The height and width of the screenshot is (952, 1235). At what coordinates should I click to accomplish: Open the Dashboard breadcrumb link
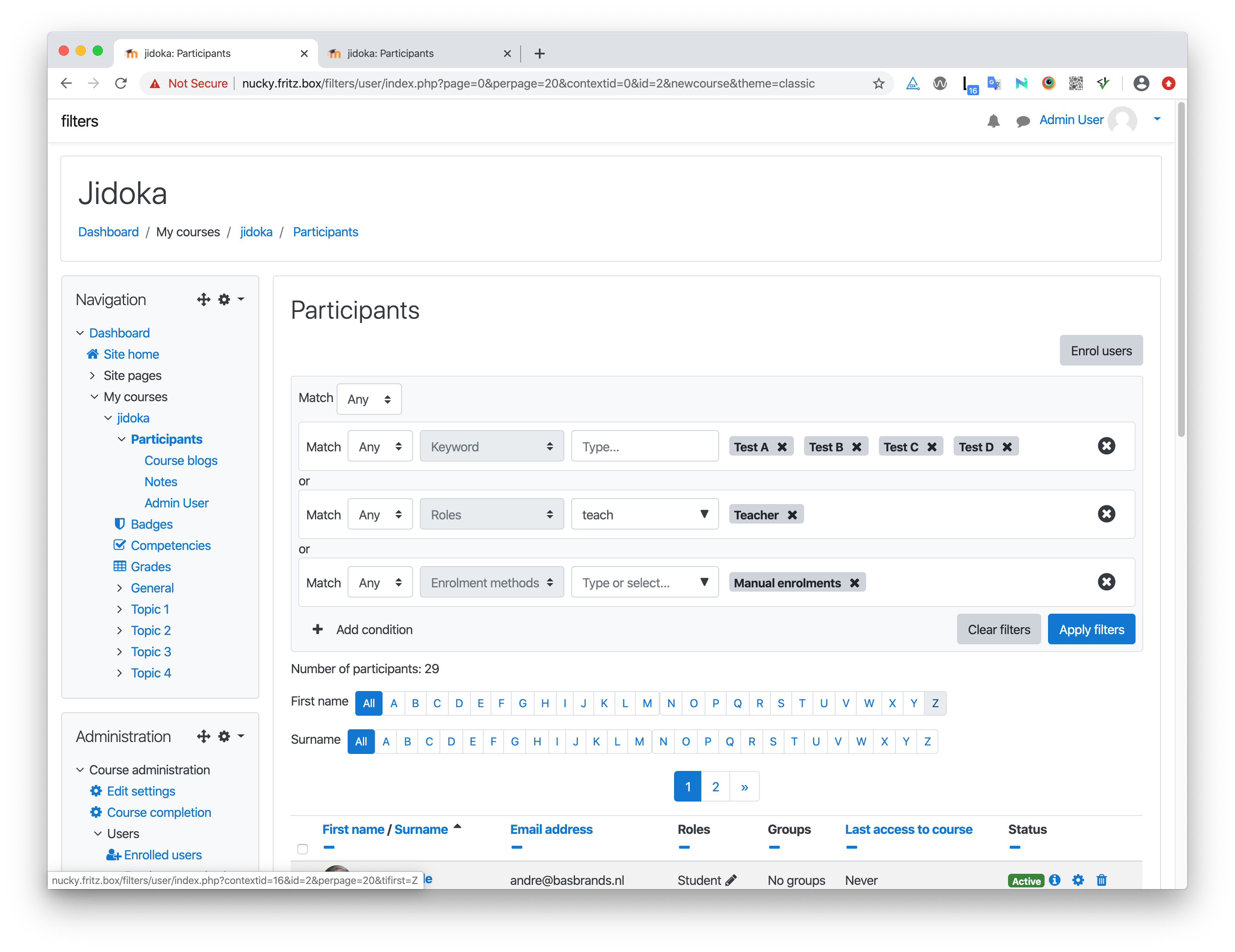point(108,232)
